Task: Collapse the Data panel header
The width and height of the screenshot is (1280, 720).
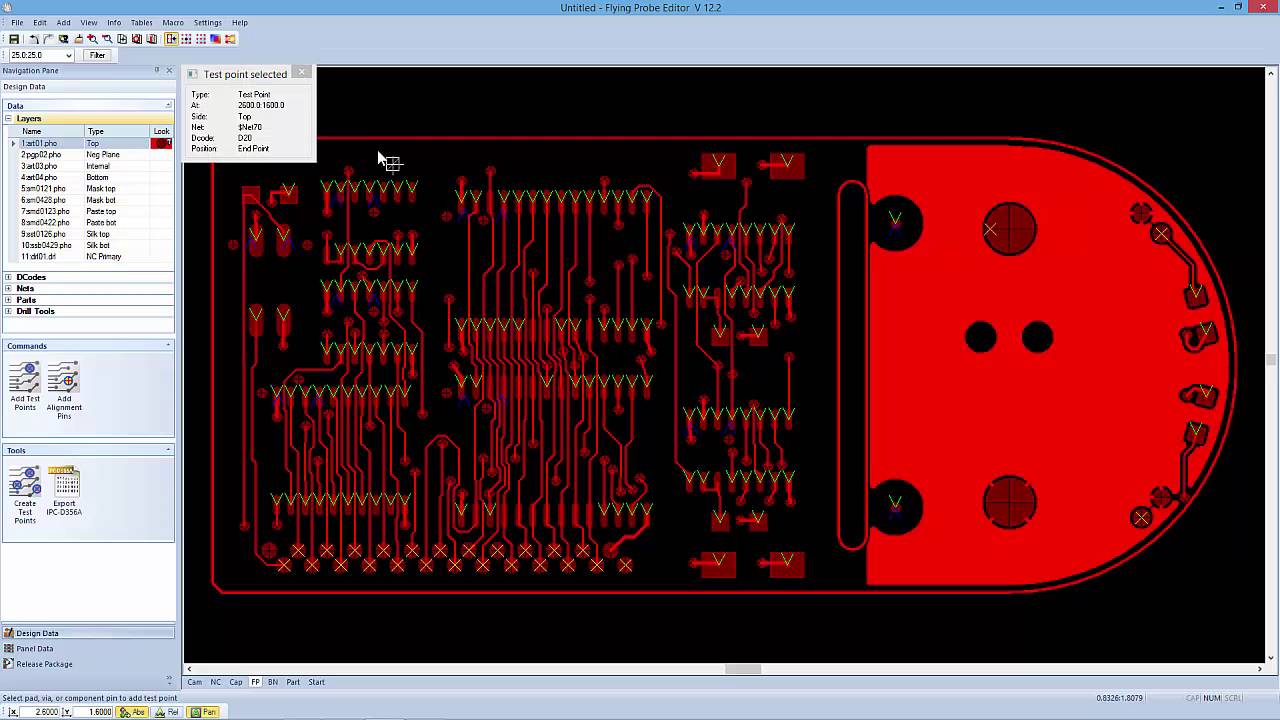Action: pyautogui.click(x=168, y=105)
